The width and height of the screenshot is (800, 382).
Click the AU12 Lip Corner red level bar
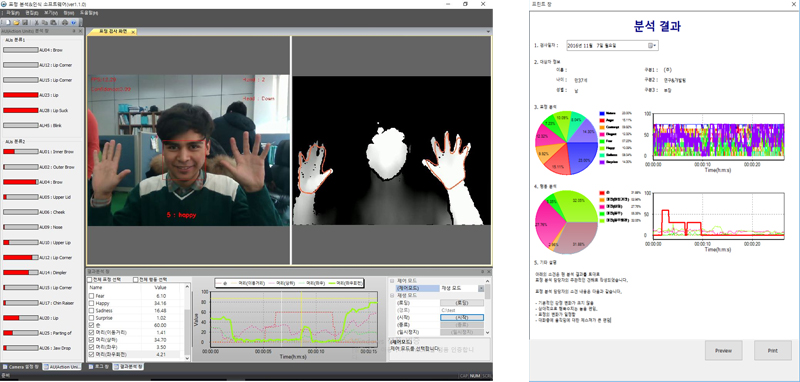click(x=20, y=257)
